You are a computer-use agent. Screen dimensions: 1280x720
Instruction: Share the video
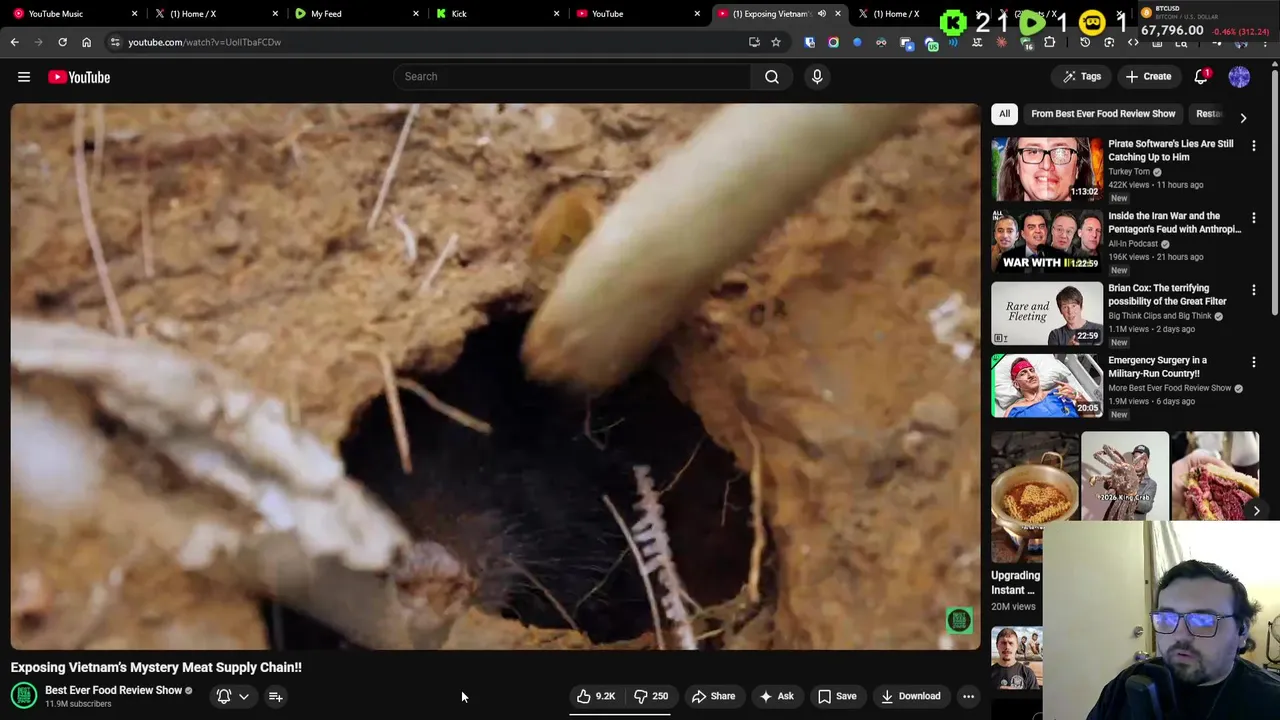tap(714, 696)
